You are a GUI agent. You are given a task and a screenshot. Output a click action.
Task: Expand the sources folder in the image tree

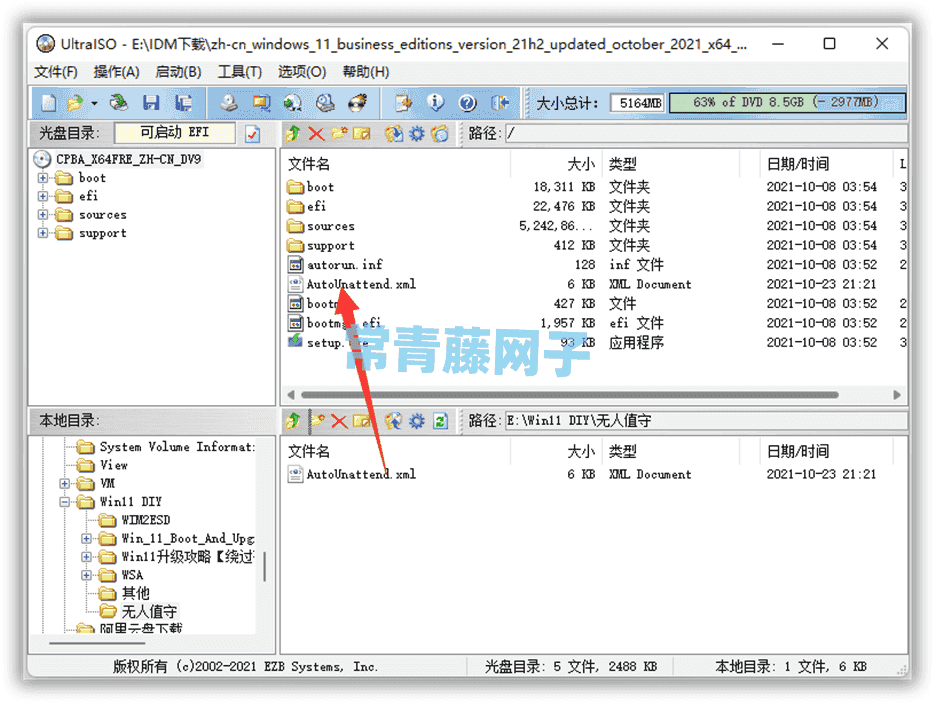[x=43, y=215]
